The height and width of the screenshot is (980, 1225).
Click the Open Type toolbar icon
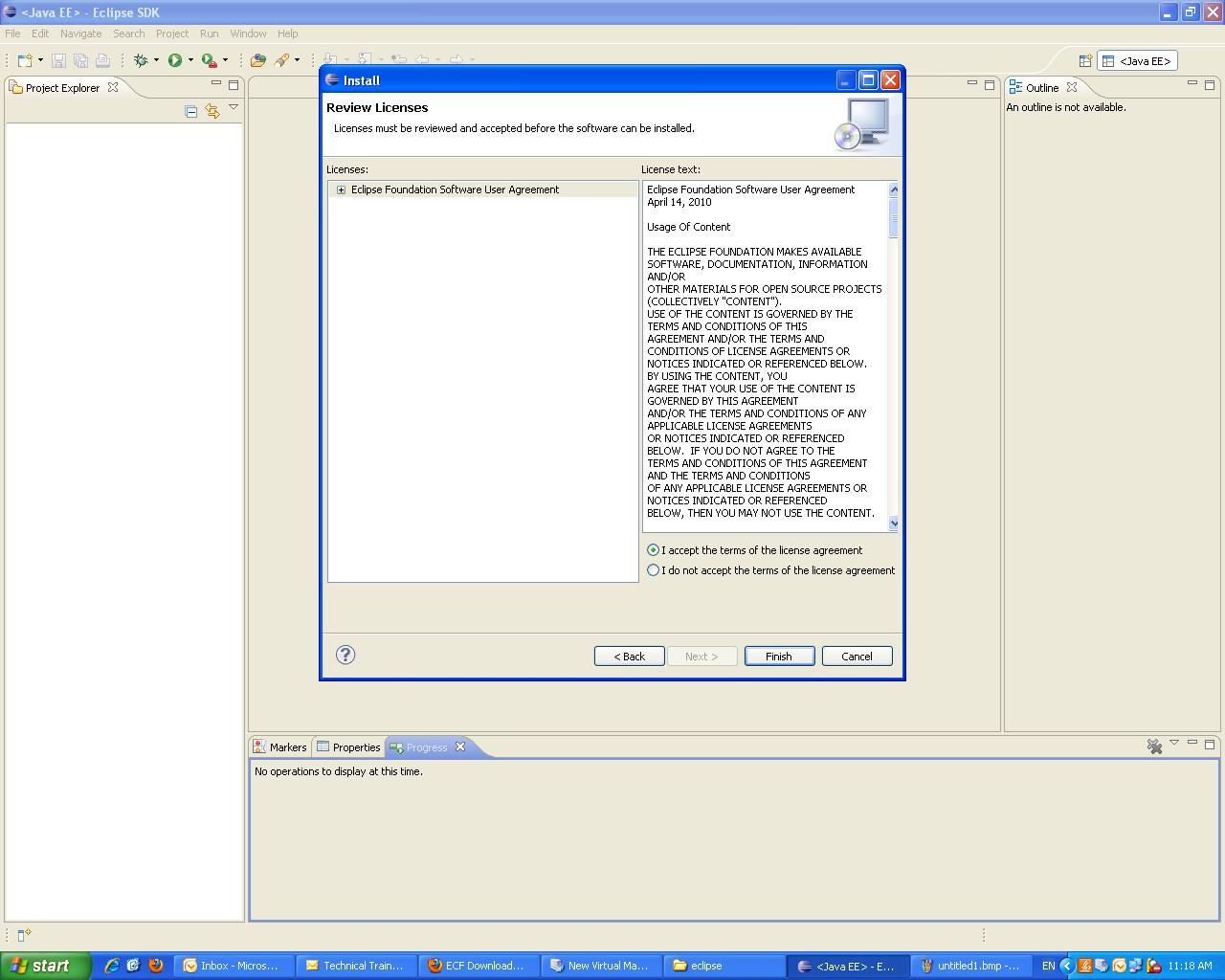pos(258,60)
